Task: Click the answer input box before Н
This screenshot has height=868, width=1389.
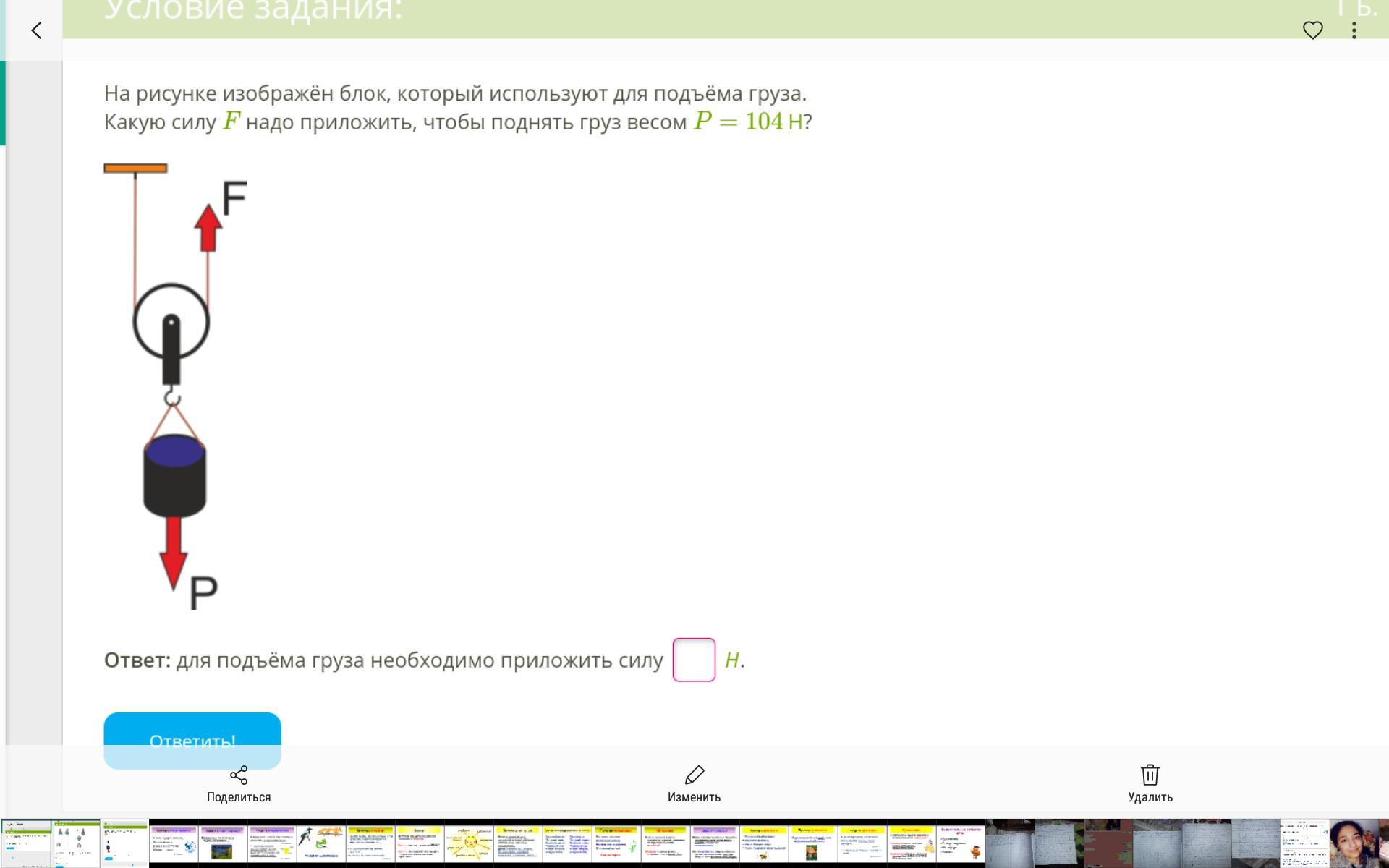Action: 694,660
